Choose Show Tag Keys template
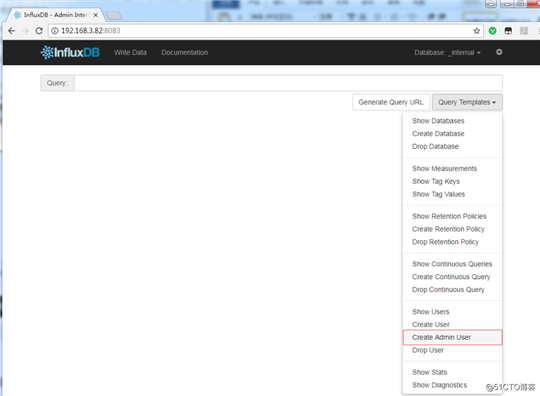The height and width of the screenshot is (396, 540). 436,181
